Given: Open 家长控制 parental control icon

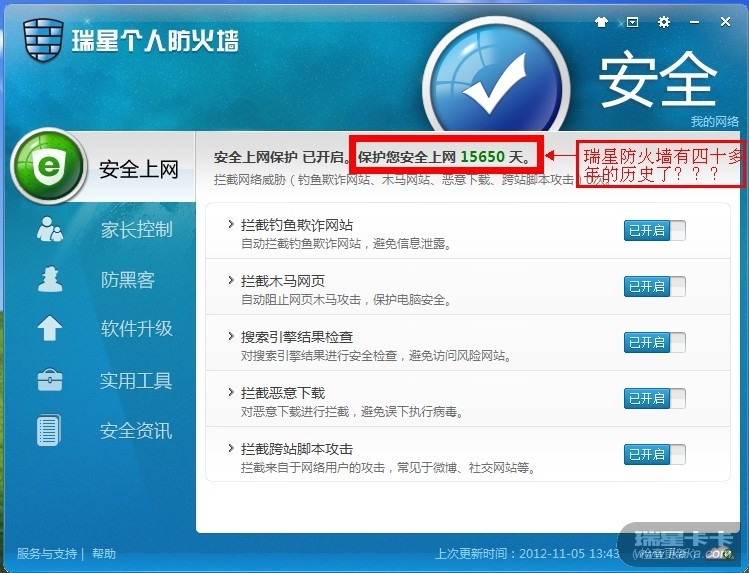Looking at the screenshot, I should [50, 229].
